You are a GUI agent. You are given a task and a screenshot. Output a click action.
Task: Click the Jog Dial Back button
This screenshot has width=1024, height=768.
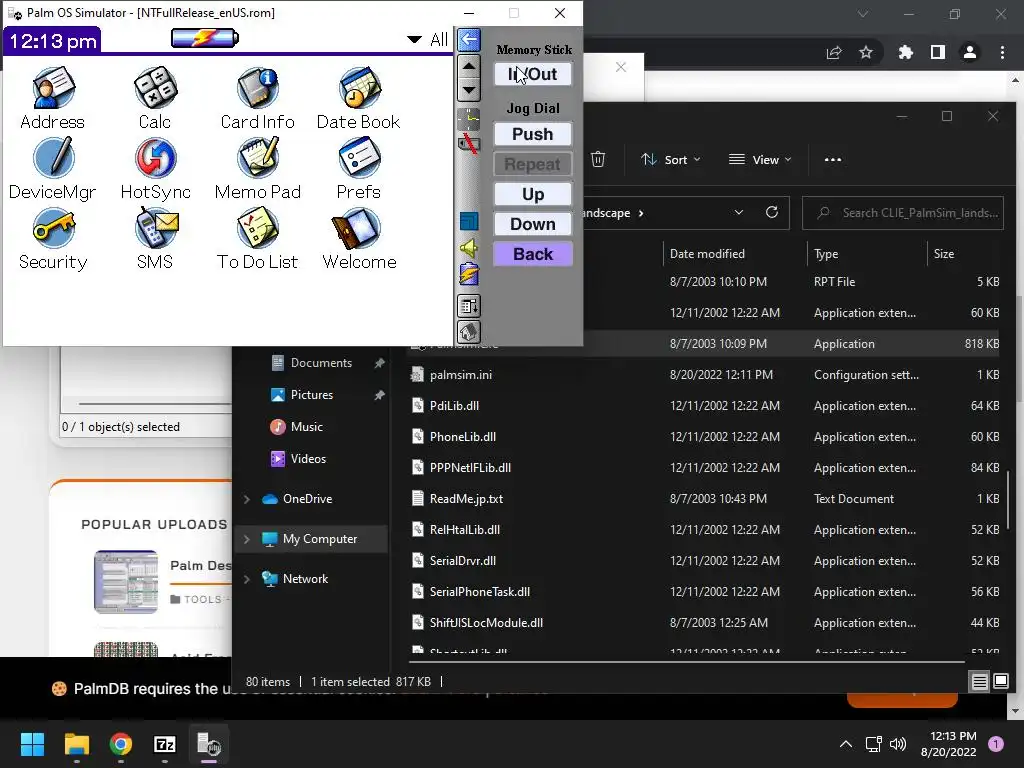click(x=533, y=254)
